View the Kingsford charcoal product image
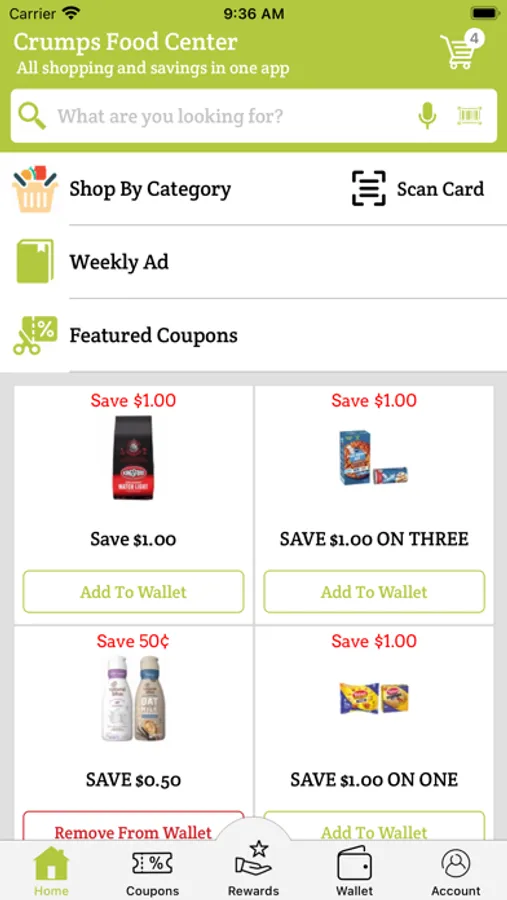Viewport: 507px width, 900px height. pyautogui.click(x=133, y=457)
